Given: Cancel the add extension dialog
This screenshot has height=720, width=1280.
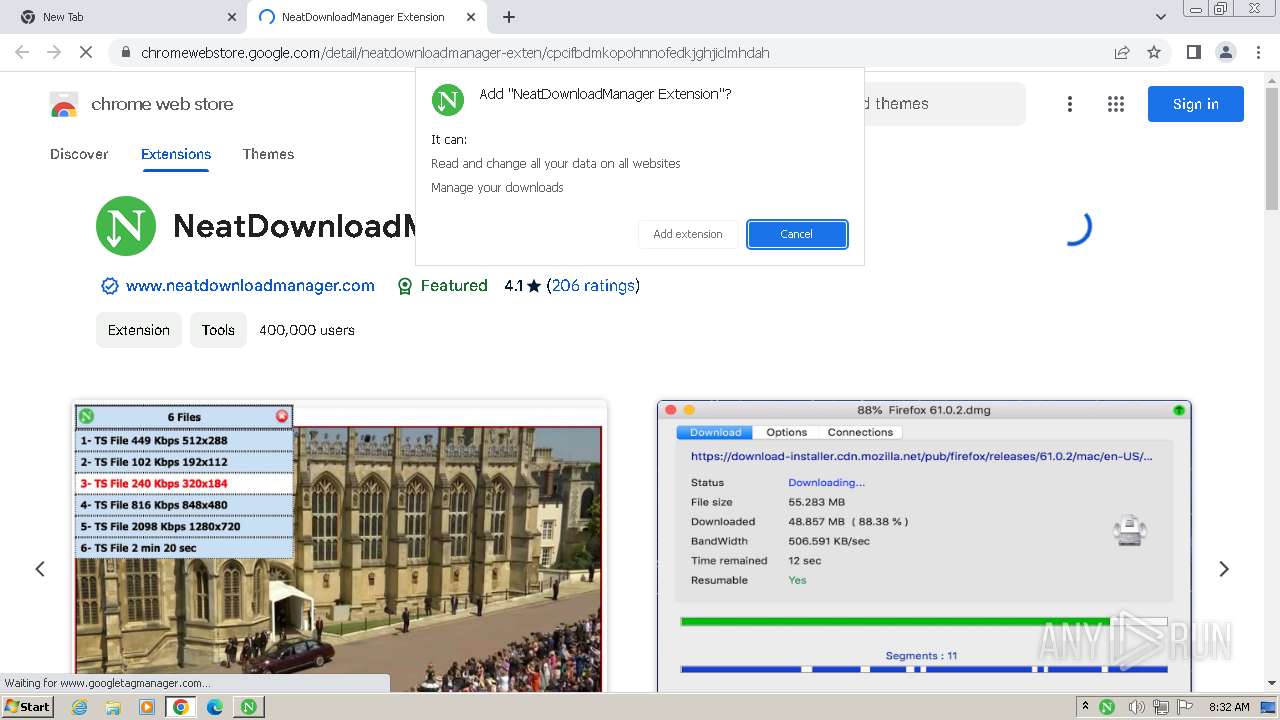Looking at the screenshot, I should [797, 234].
